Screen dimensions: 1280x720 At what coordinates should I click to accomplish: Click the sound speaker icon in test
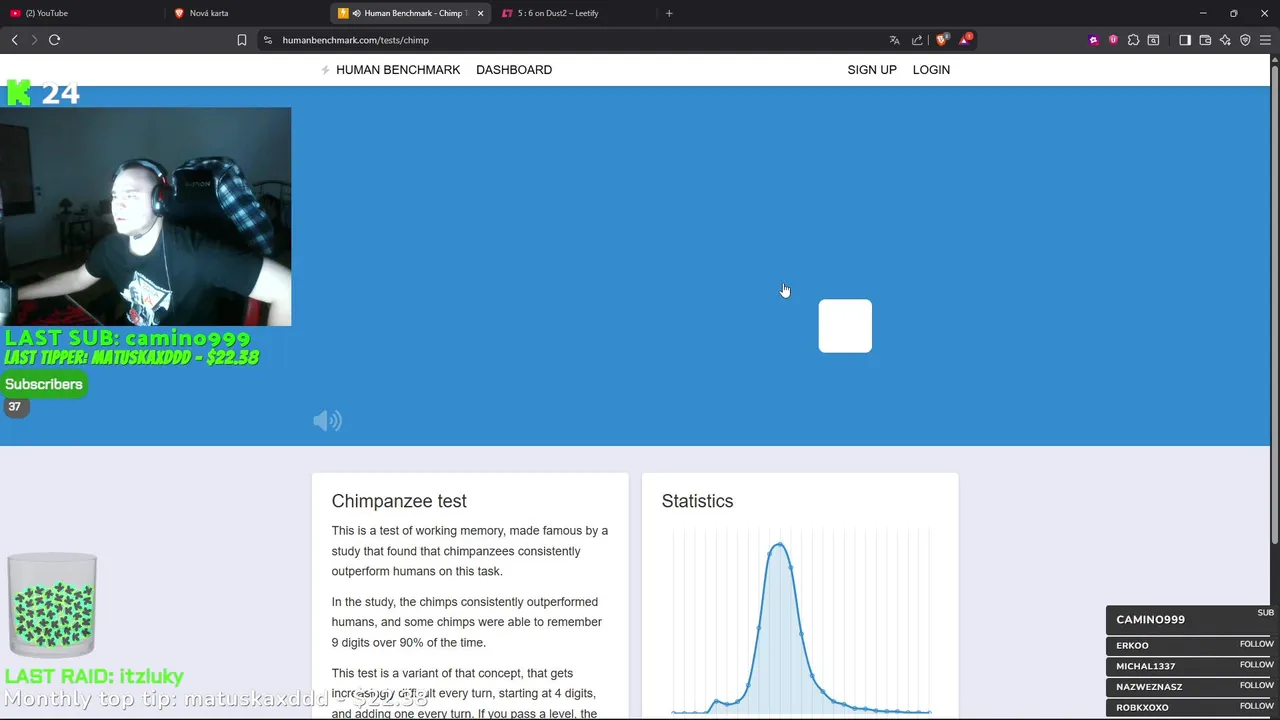click(x=327, y=421)
